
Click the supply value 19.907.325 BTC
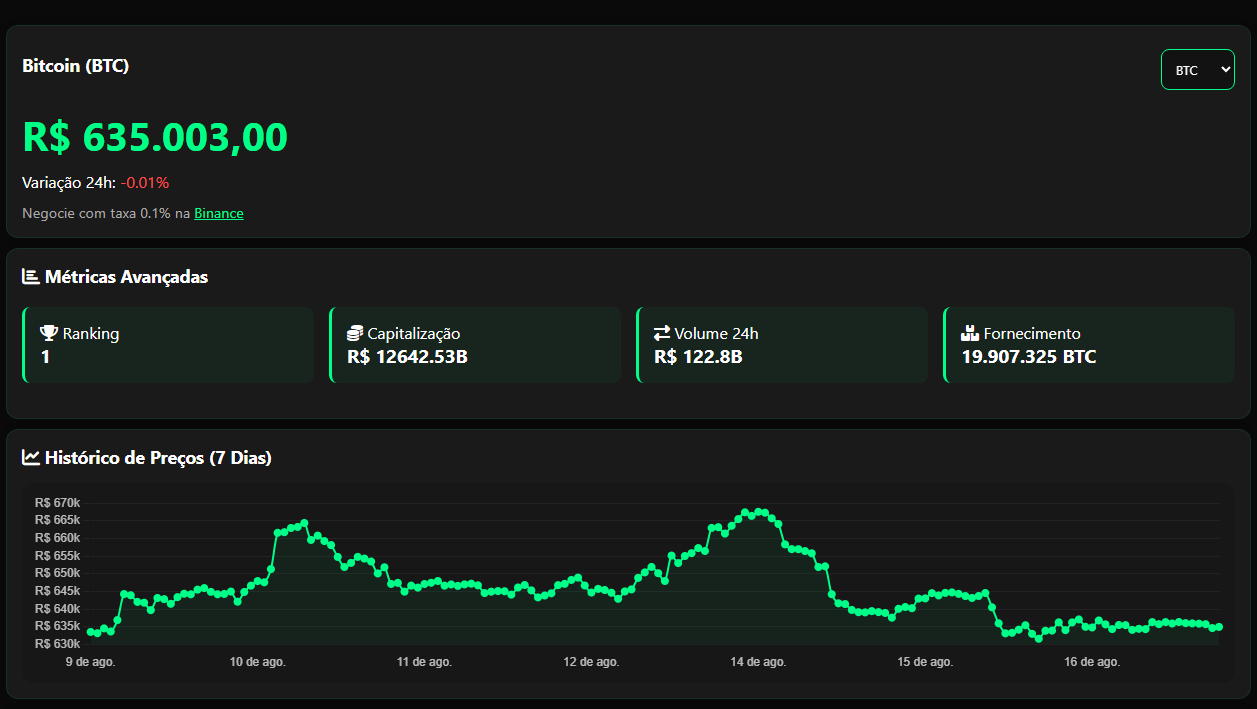pyautogui.click(x=1029, y=357)
